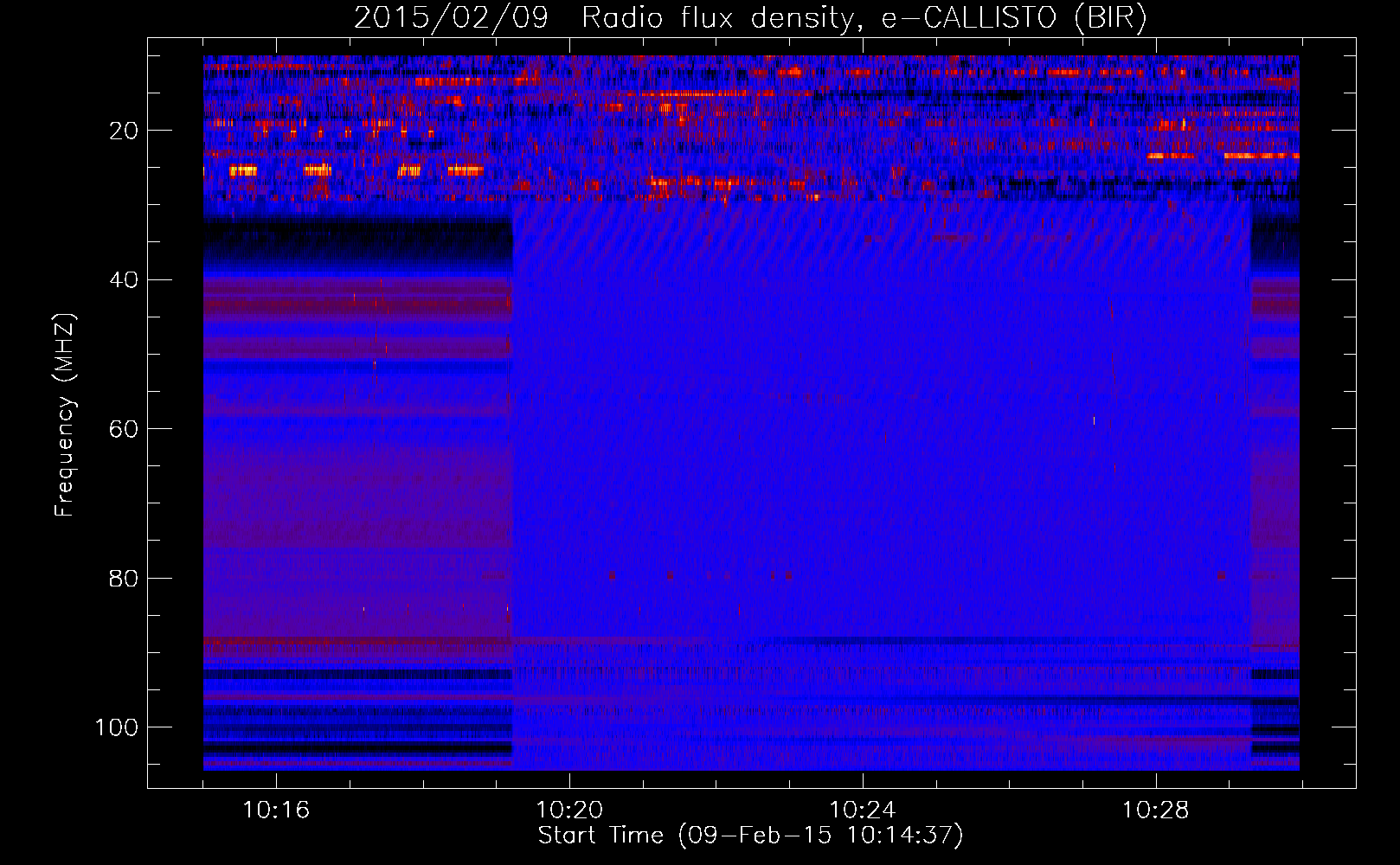This screenshot has height=865, width=1400.
Task: Click the 100 MHz frequency tick label
Action: click(x=117, y=727)
